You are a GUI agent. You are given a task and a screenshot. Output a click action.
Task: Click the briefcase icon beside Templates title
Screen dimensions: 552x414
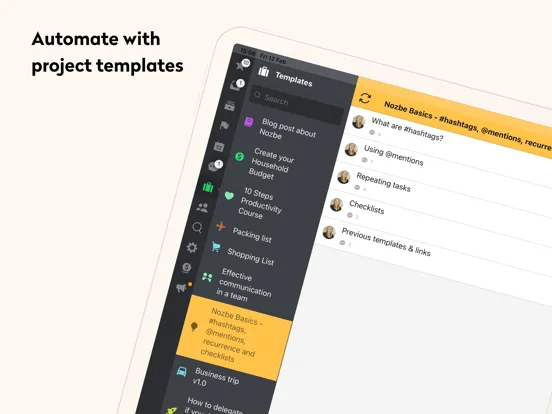click(x=263, y=72)
